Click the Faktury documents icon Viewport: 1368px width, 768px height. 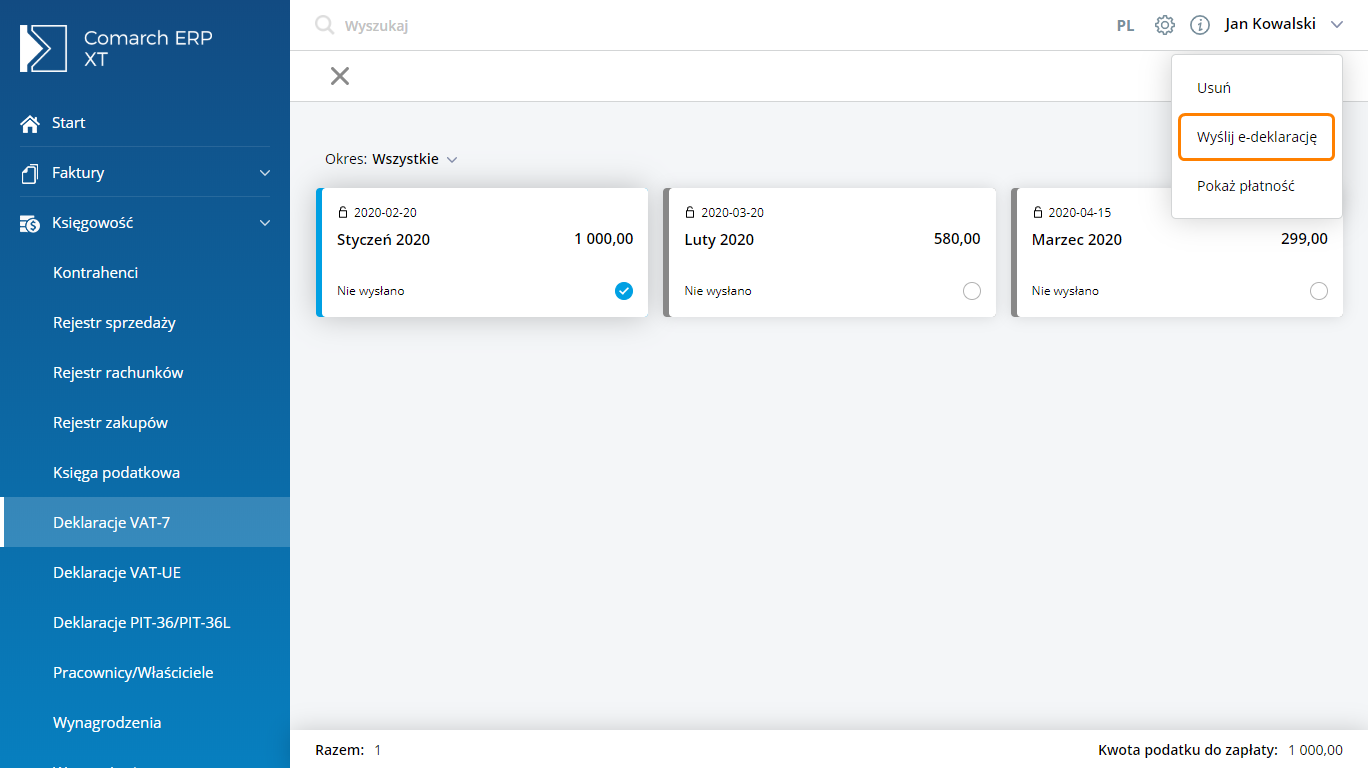30,173
